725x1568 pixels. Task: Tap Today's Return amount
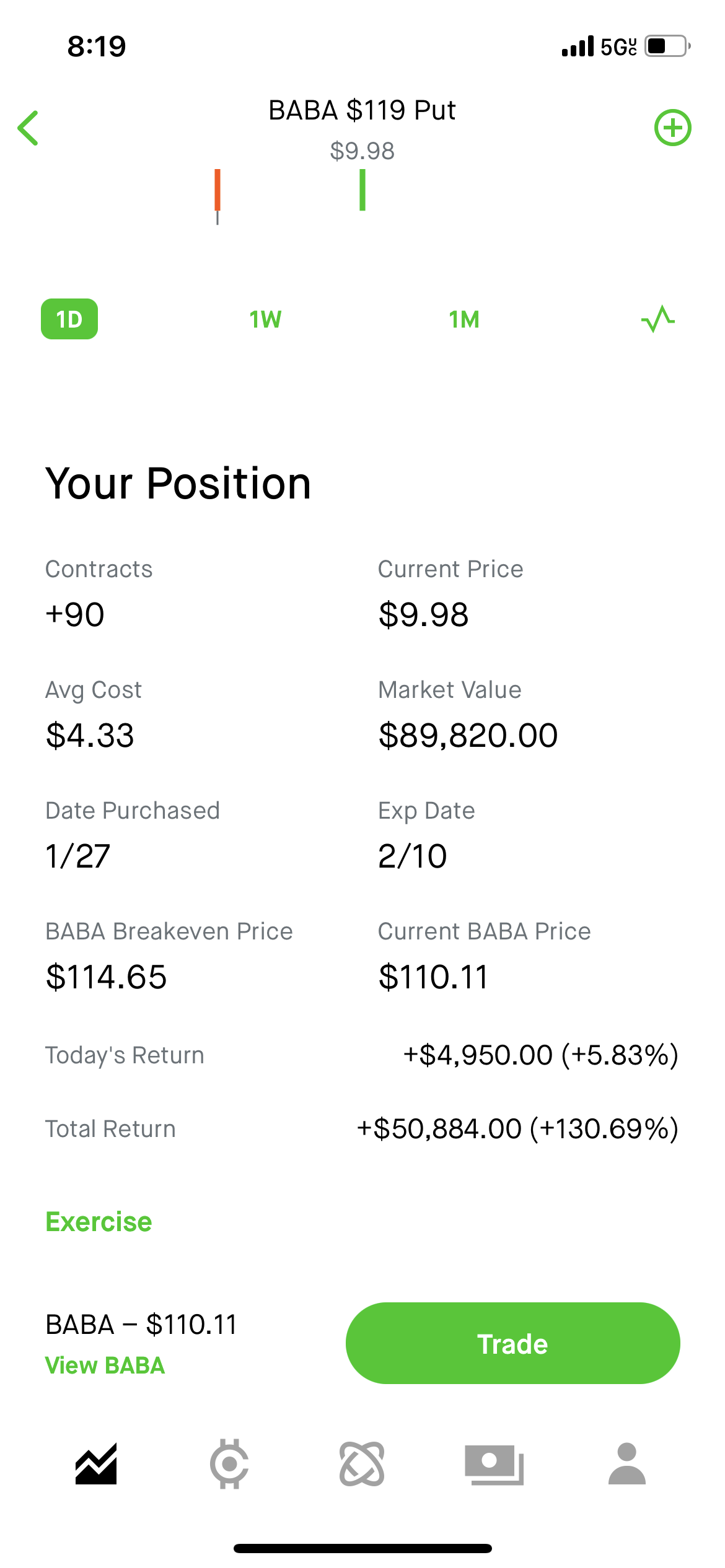click(x=540, y=1055)
